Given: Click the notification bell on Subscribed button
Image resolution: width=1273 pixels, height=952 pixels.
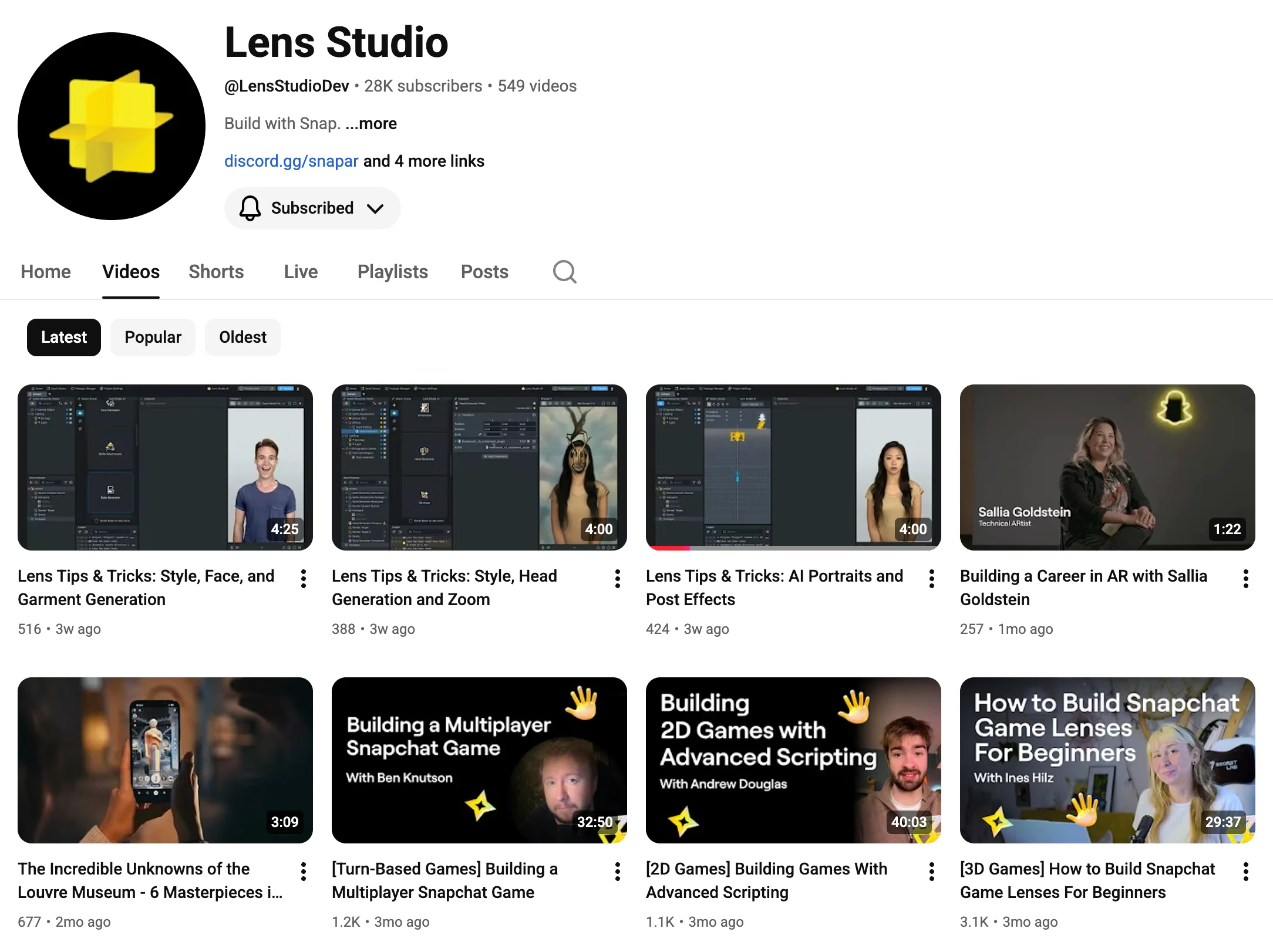Looking at the screenshot, I should pos(250,208).
